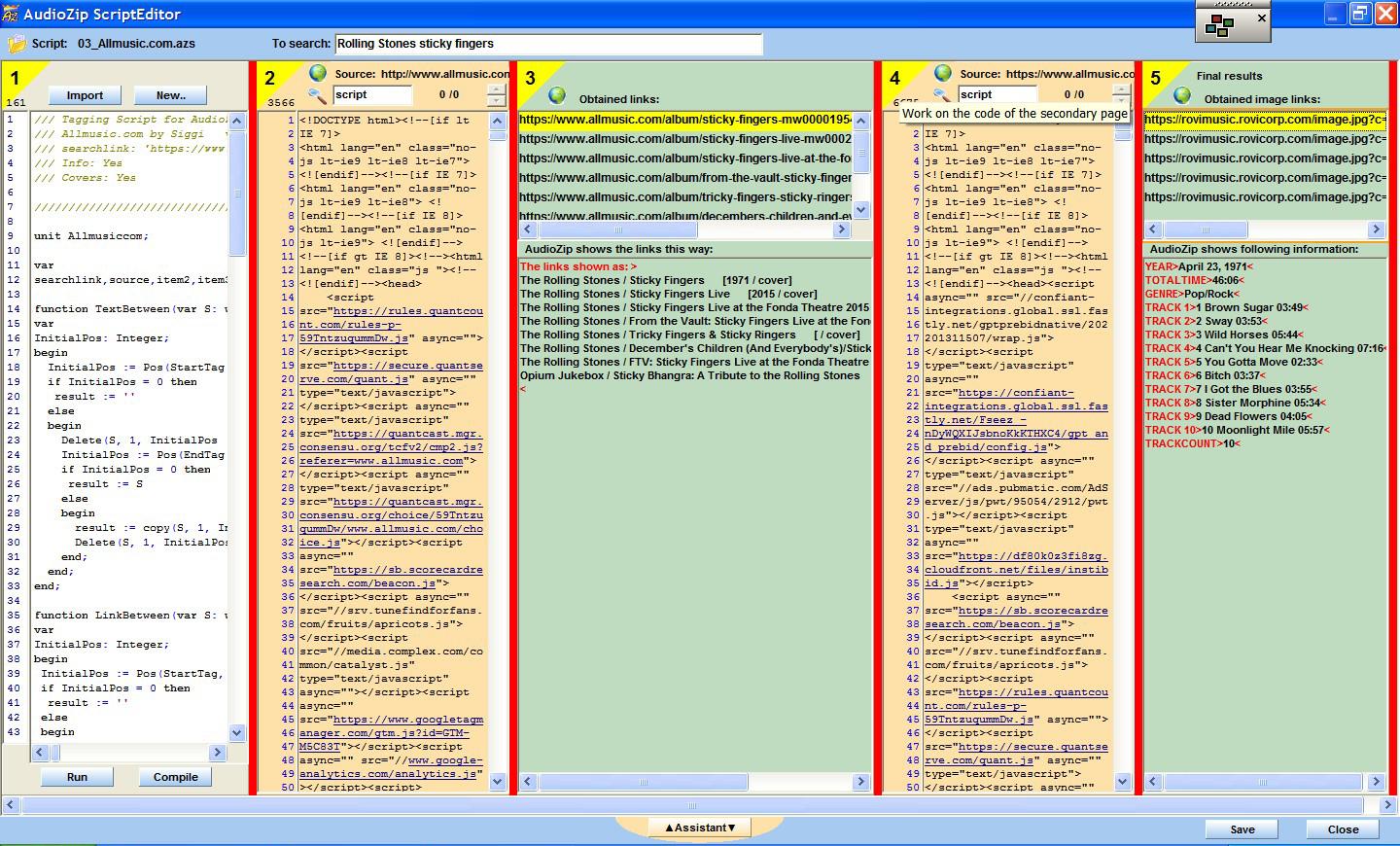This screenshot has height=846, width=1400.
Task: Click the up stepper arrow in panel 2 search
Action: coord(497,90)
